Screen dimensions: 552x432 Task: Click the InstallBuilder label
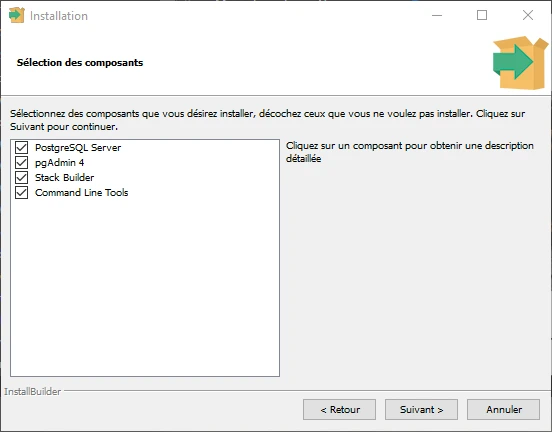pyautogui.click(x=32, y=392)
